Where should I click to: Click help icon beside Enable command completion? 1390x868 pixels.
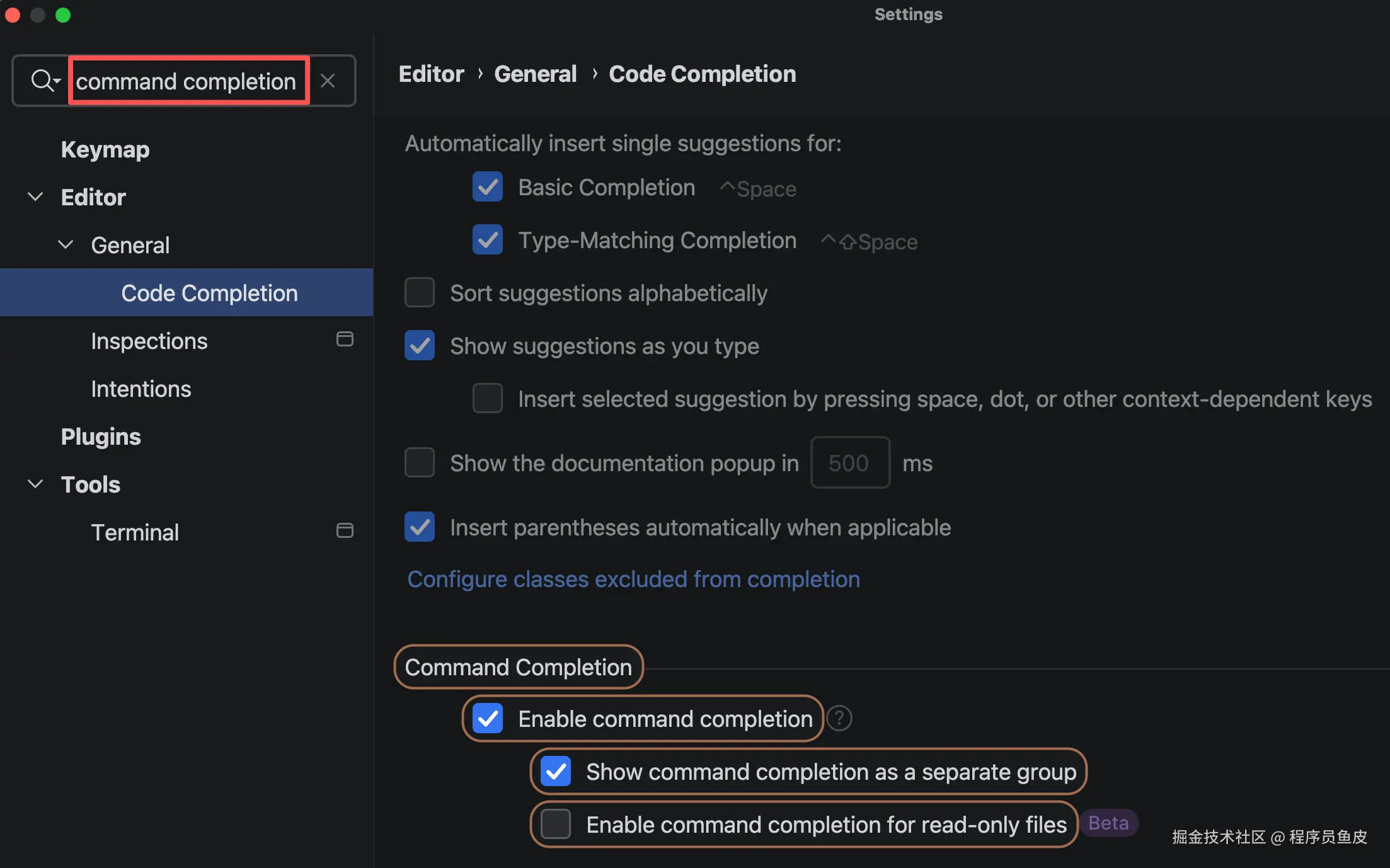point(839,719)
